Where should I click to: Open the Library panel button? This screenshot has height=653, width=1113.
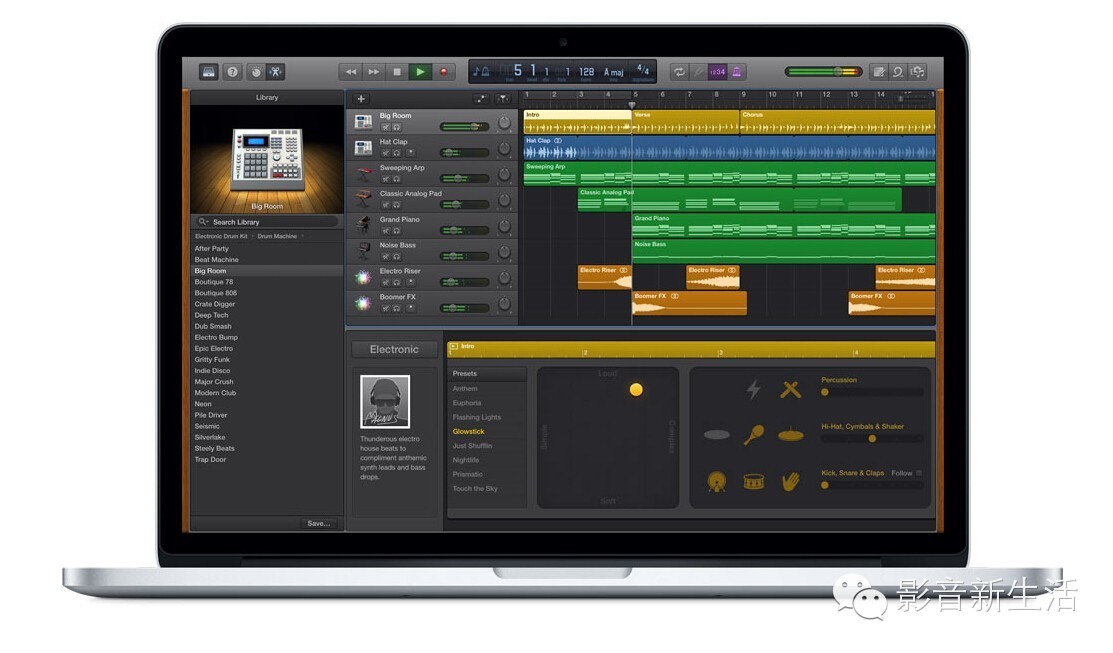point(208,72)
